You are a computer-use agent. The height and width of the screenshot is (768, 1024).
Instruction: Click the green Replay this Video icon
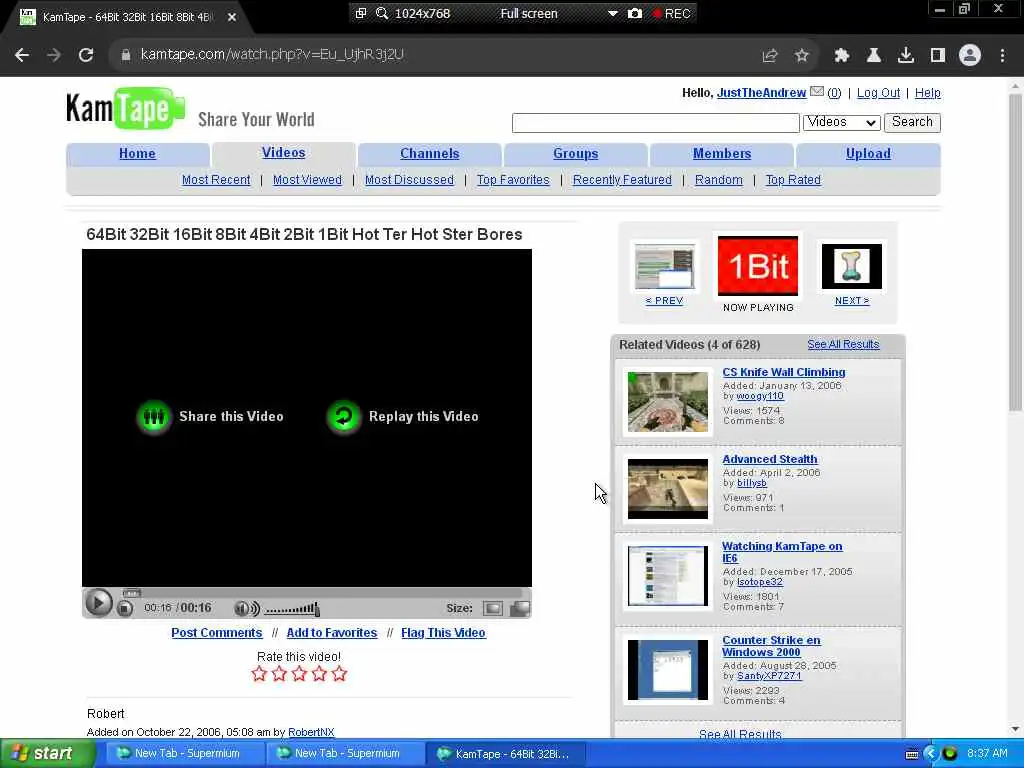click(x=344, y=417)
